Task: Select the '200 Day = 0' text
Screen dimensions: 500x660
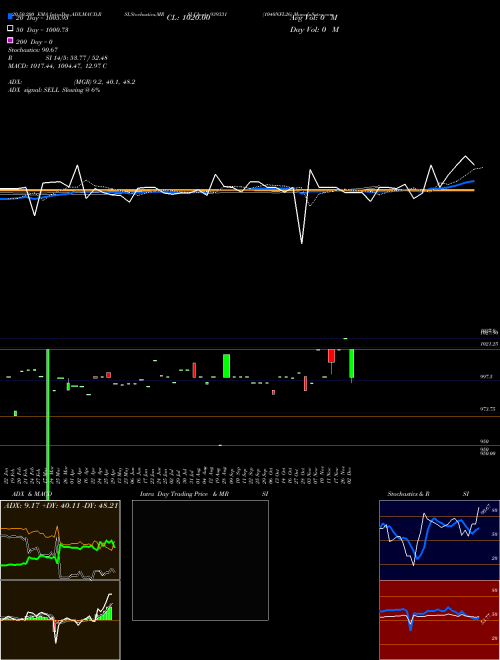Action: 34,42
